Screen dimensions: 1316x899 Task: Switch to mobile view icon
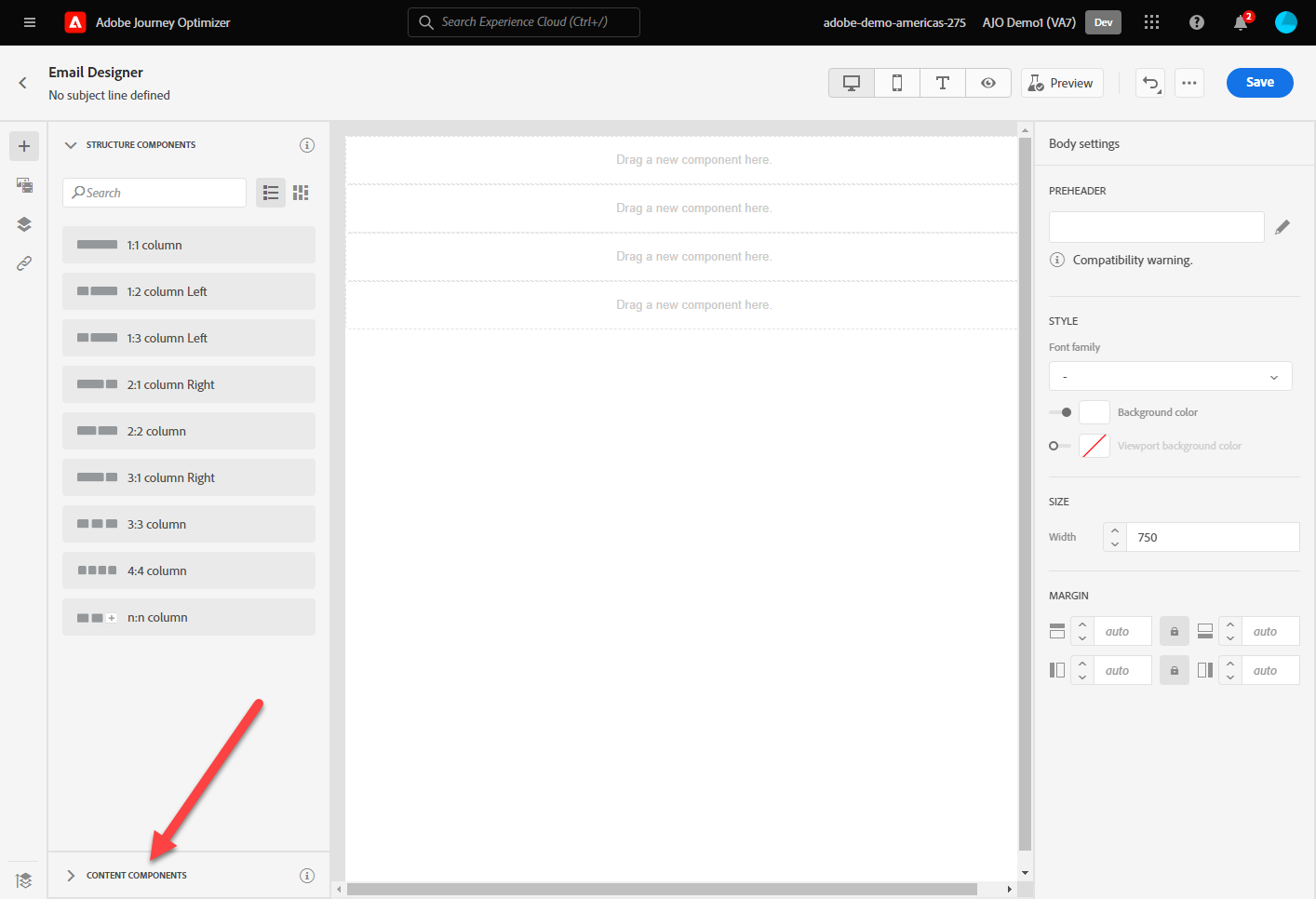[x=897, y=83]
